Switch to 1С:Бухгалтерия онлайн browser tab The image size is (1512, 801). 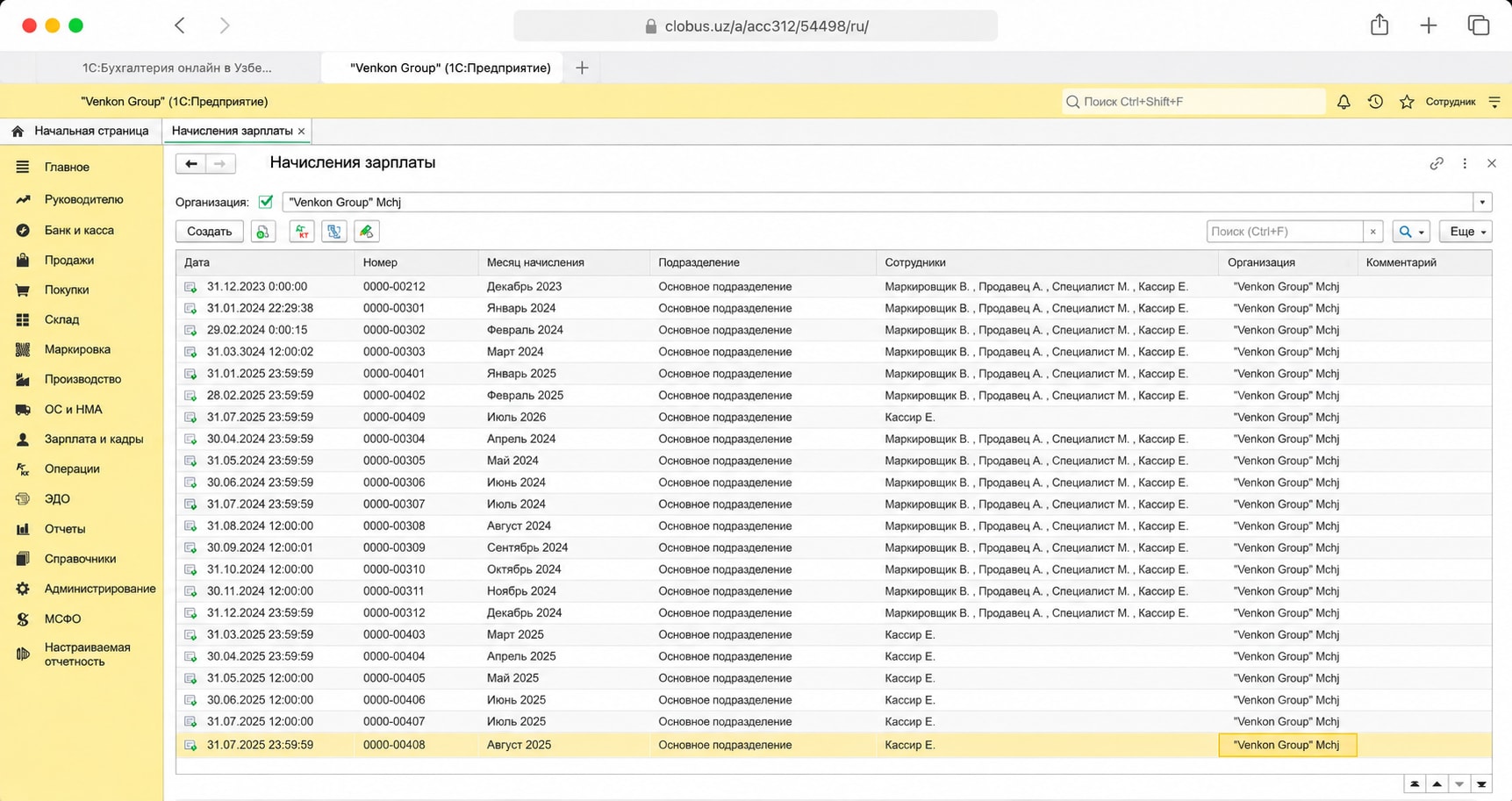pos(176,68)
